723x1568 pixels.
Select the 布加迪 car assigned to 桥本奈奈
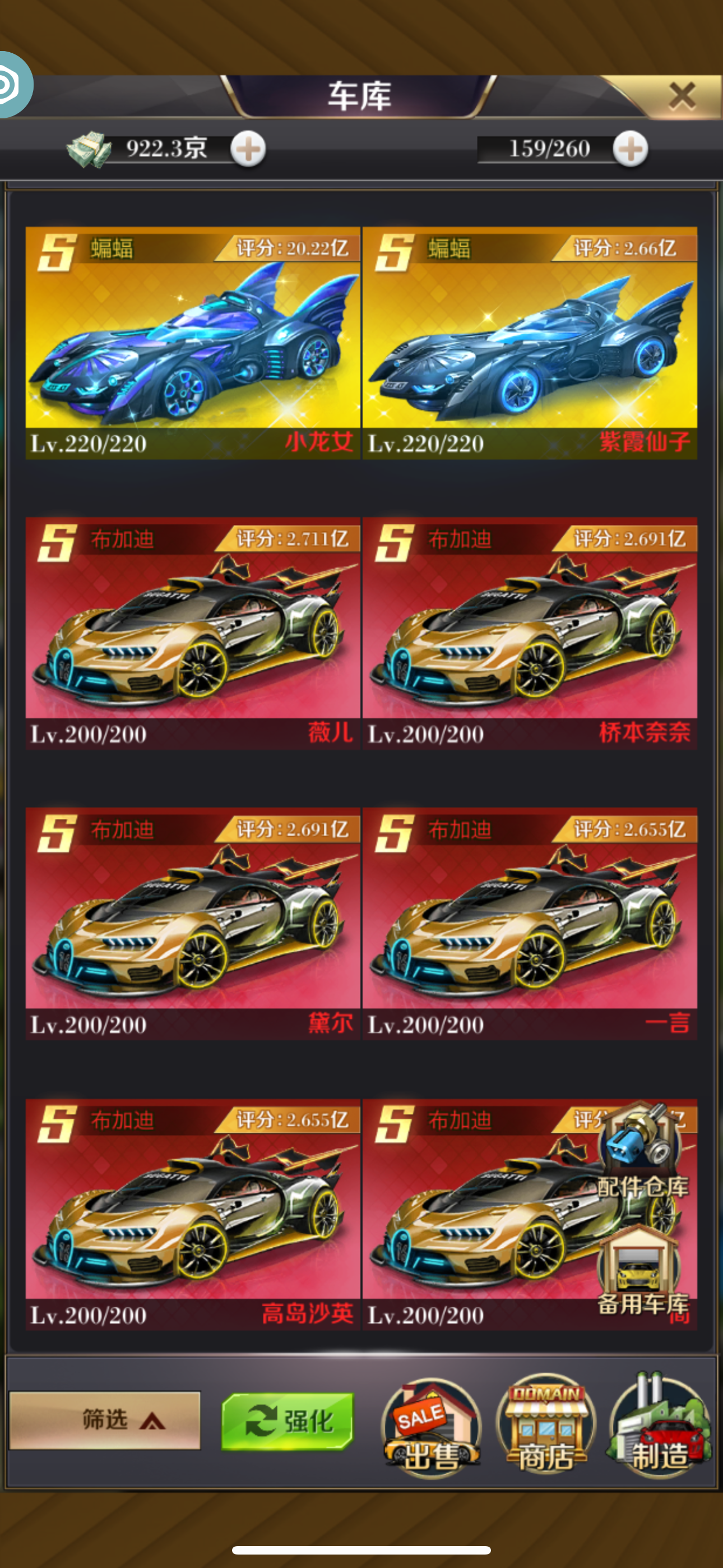(530, 634)
